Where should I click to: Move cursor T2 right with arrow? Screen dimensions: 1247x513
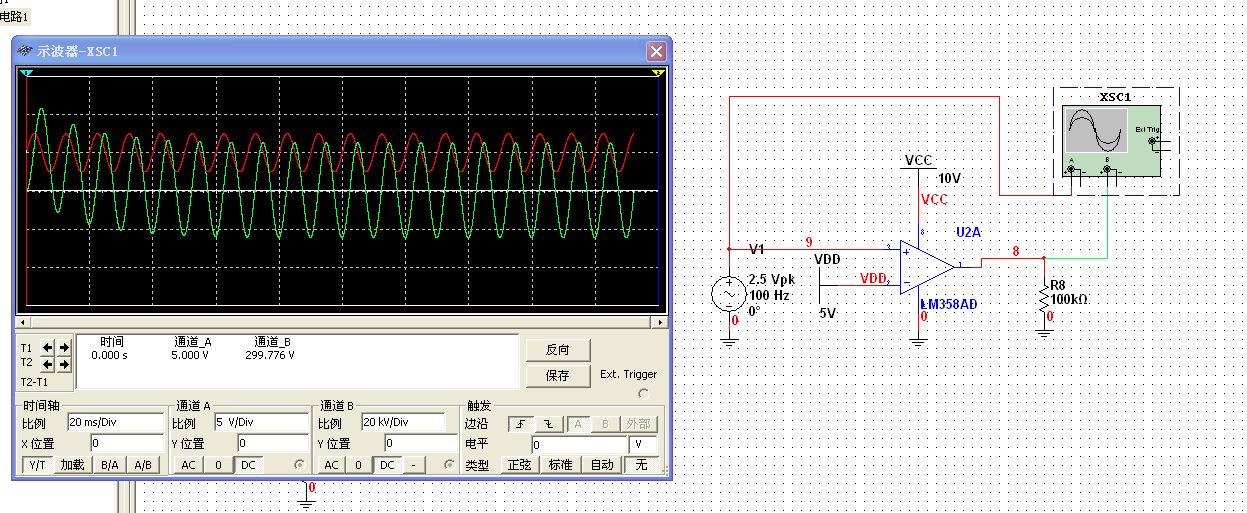[64, 364]
